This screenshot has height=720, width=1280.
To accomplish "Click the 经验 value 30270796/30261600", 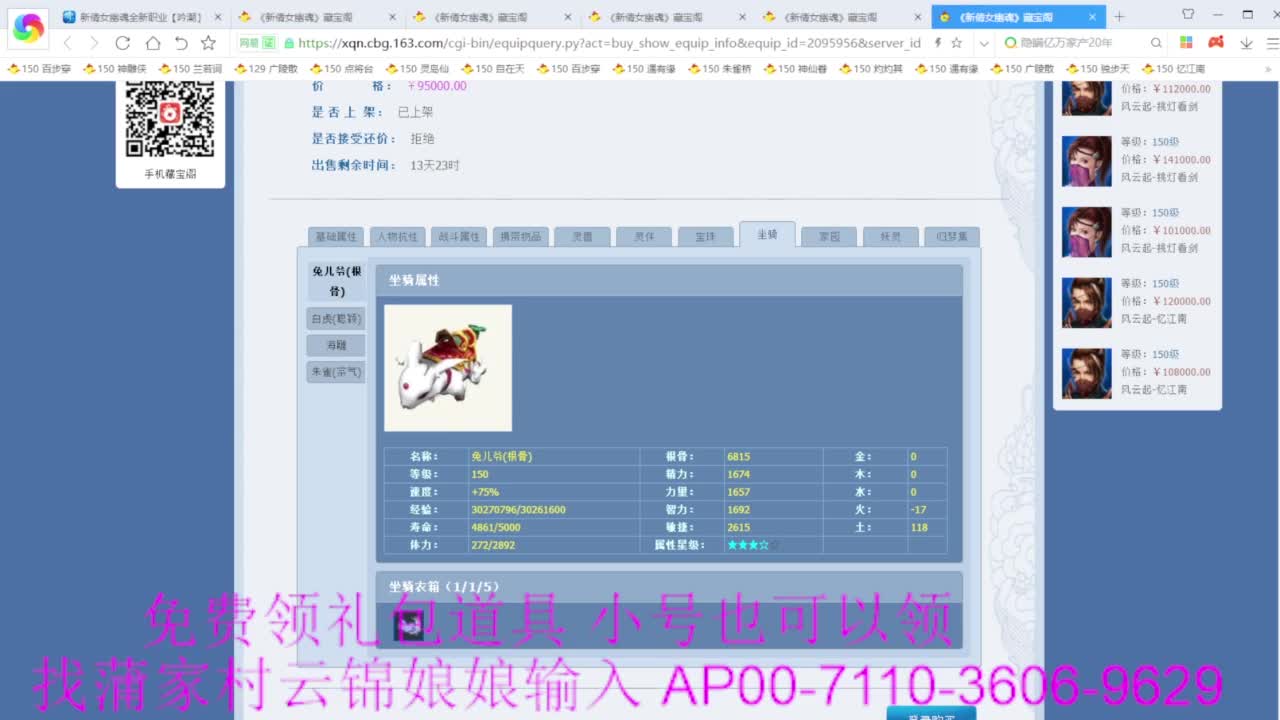I will click(x=518, y=510).
